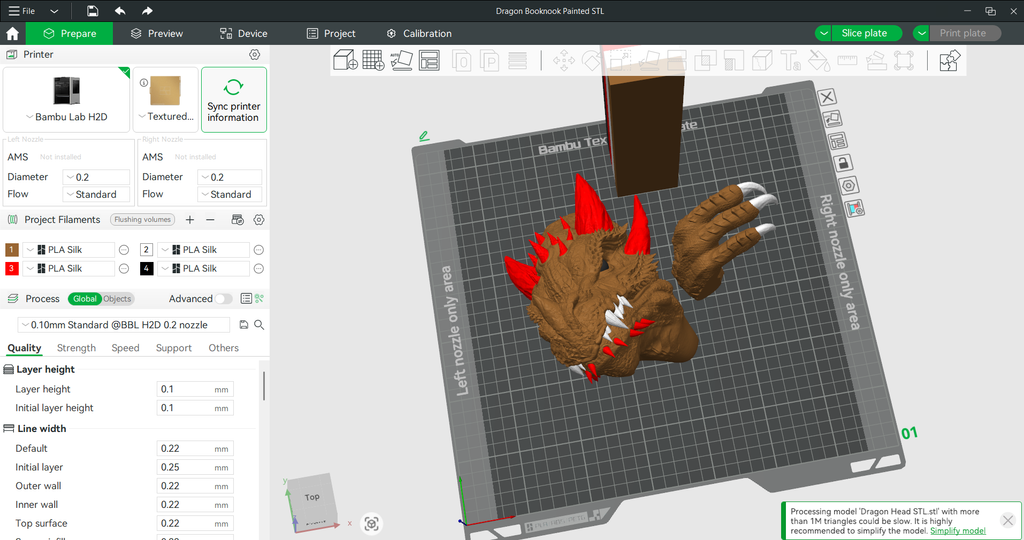Toggle the Advanced settings switch

point(223,299)
